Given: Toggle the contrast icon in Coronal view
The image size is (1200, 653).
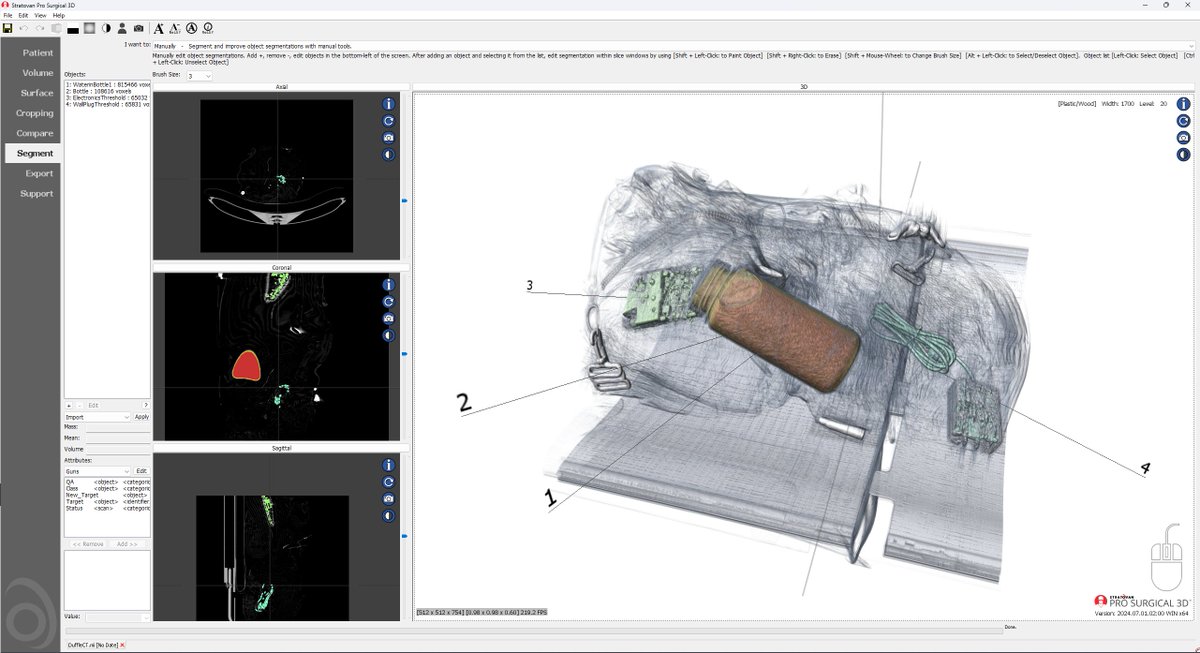Looking at the screenshot, I should pyautogui.click(x=388, y=336).
